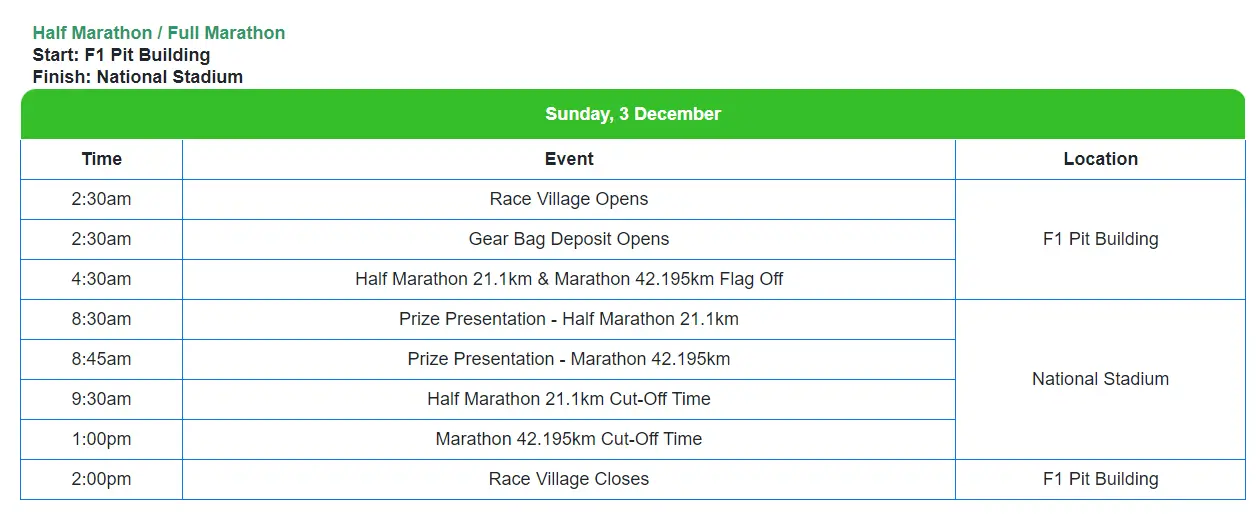Click the 4:30am Flag Off event text

(569, 279)
